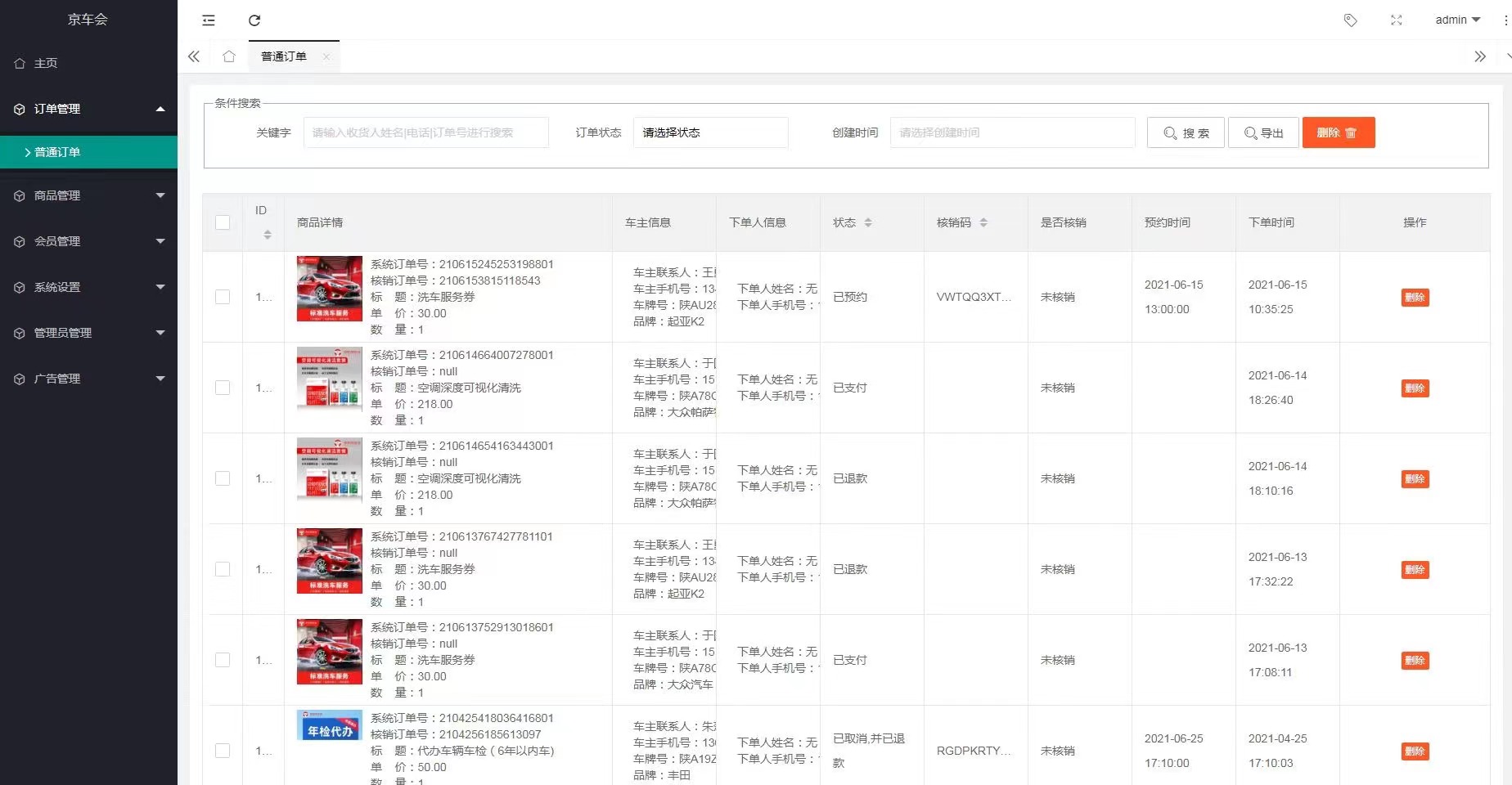Open the admin user dropdown

[1457, 20]
